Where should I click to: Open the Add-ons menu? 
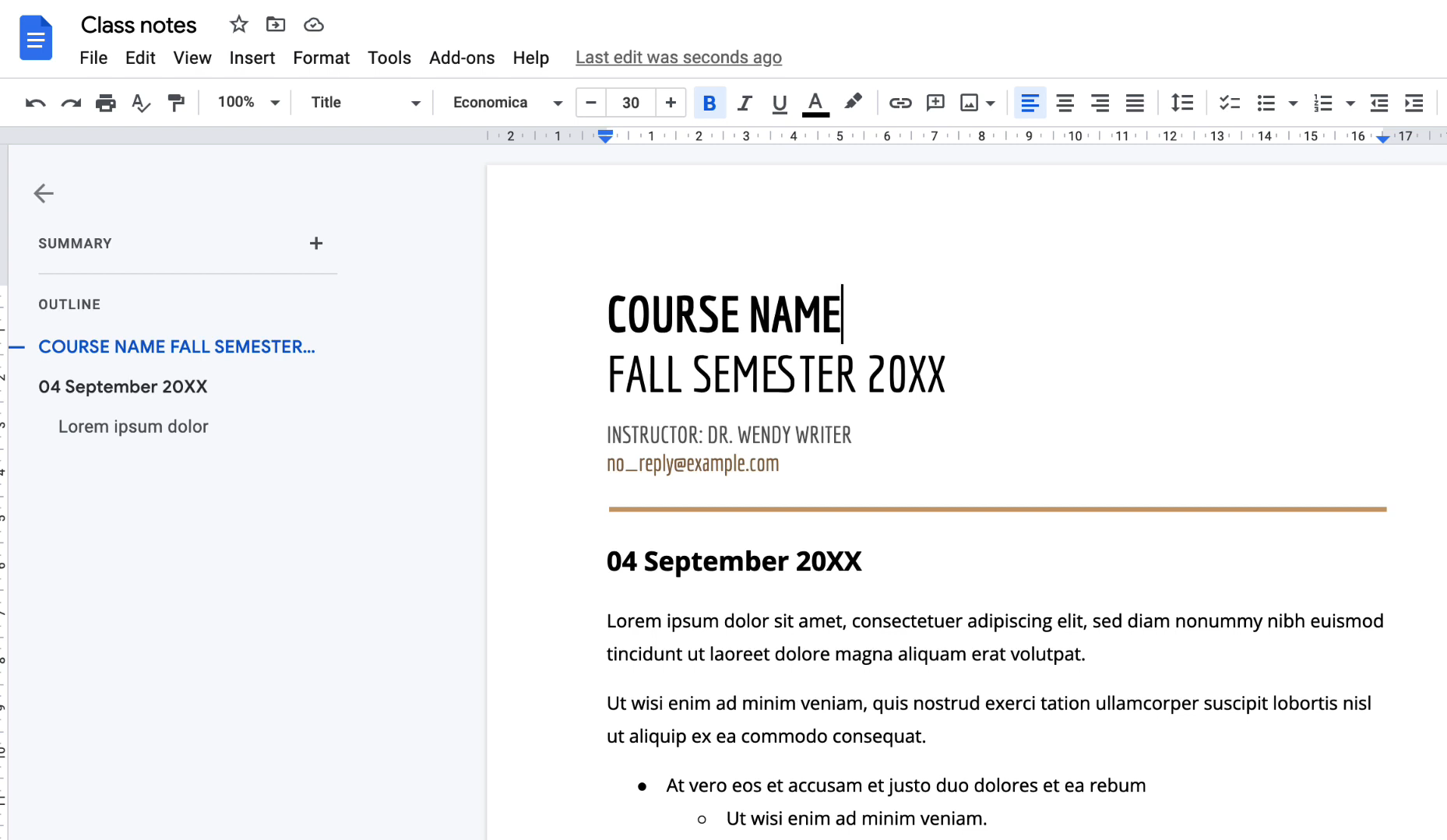point(462,58)
